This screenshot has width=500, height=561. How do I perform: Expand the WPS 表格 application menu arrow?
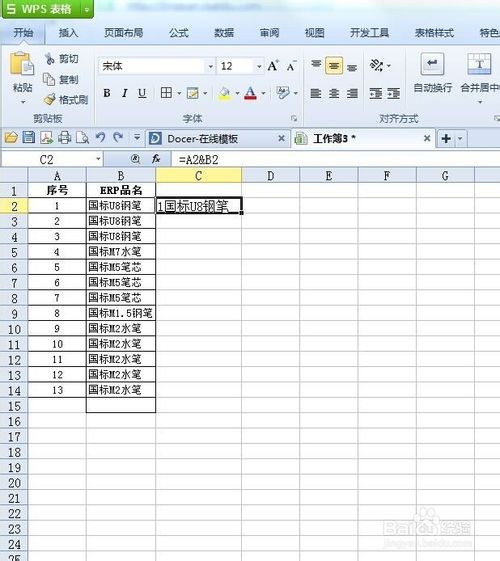point(87,10)
